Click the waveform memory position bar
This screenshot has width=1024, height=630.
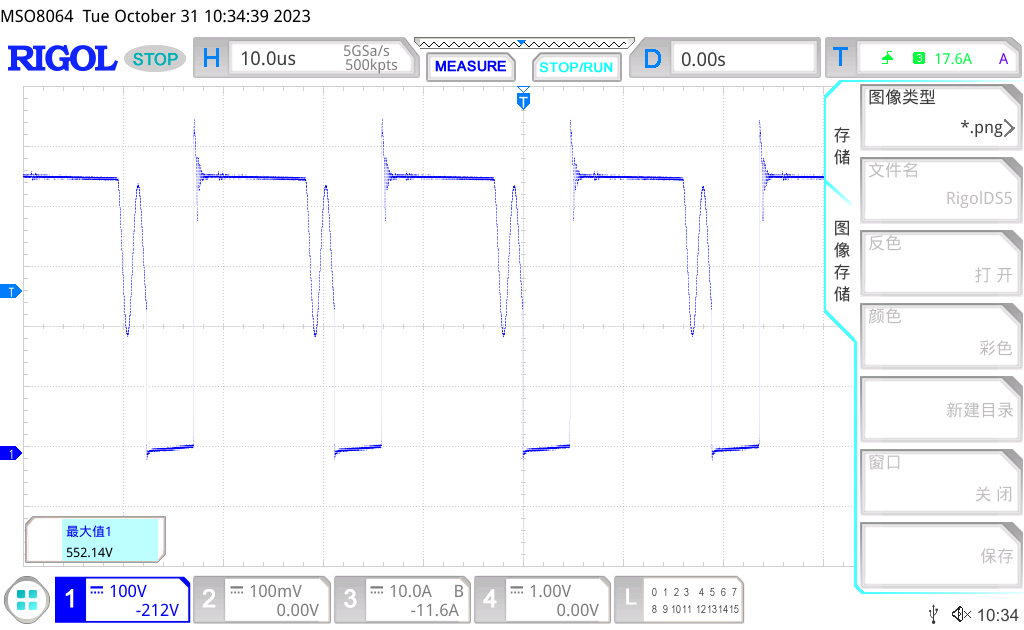[x=523, y=43]
